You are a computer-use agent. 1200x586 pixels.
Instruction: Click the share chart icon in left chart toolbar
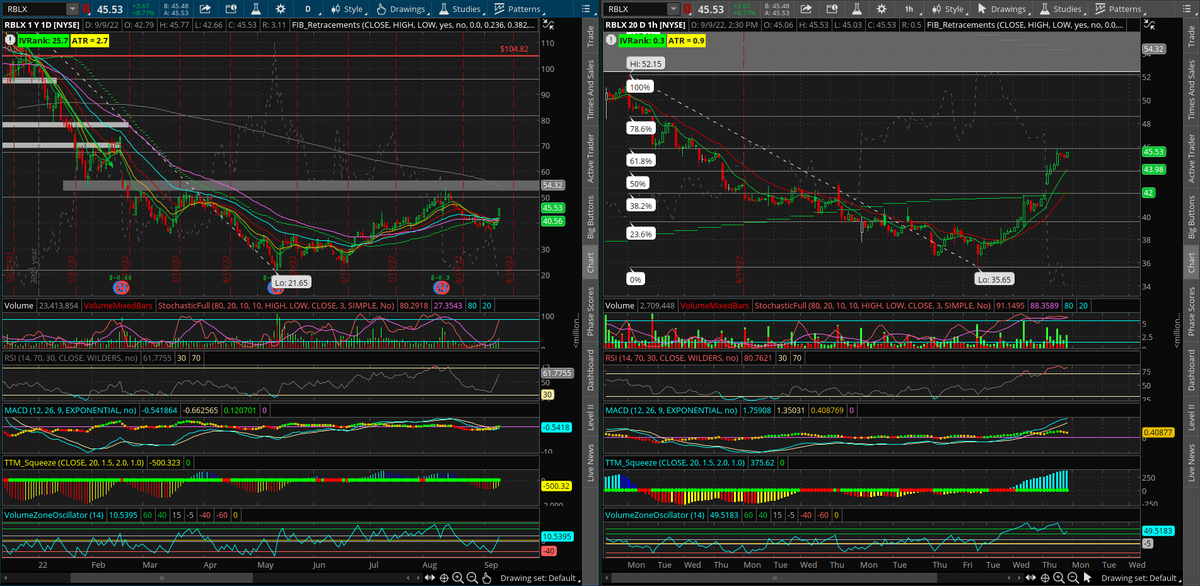[205, 9]
